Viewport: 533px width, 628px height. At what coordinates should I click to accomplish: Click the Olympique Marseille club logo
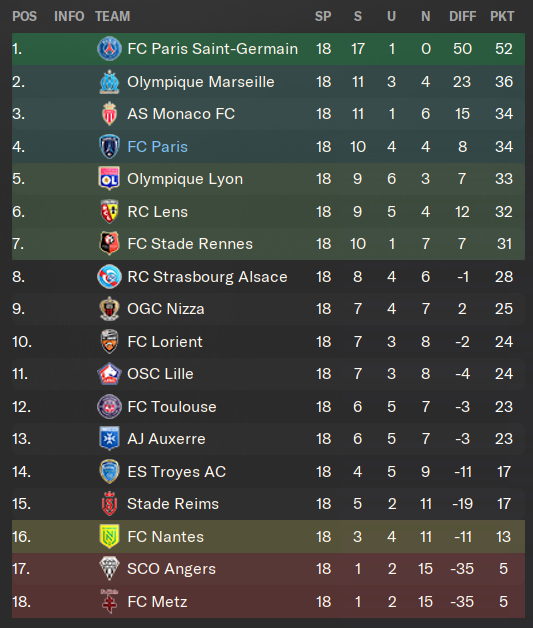pos(109,82)
